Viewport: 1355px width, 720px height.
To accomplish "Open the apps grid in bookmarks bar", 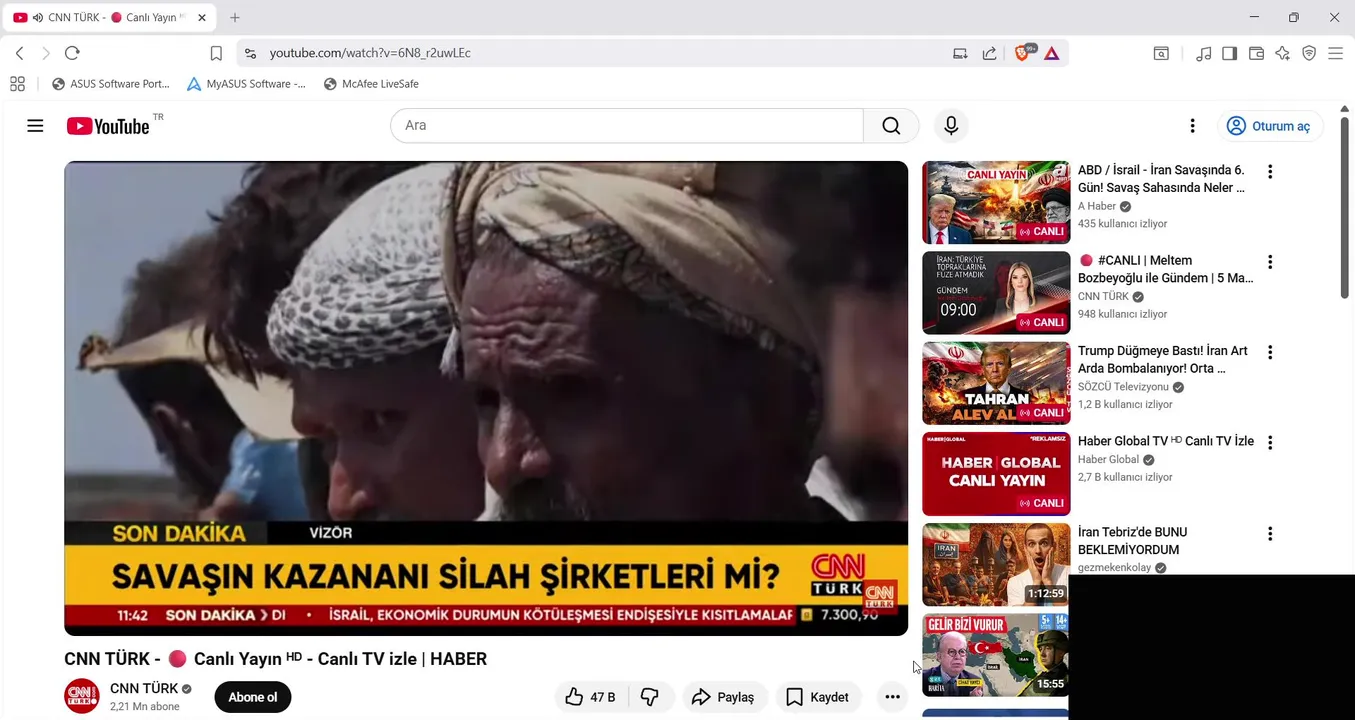I will (17, 84).
